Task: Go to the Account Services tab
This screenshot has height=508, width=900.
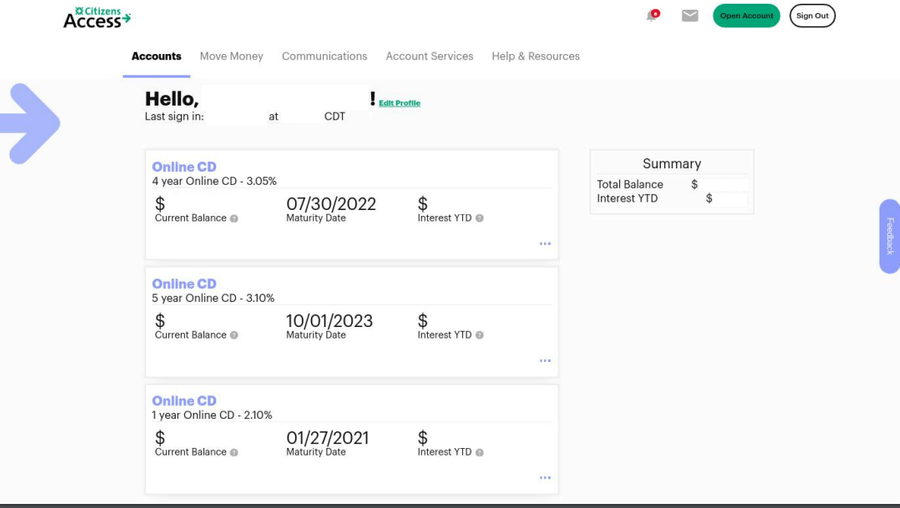Action: (x=429, y=56)
